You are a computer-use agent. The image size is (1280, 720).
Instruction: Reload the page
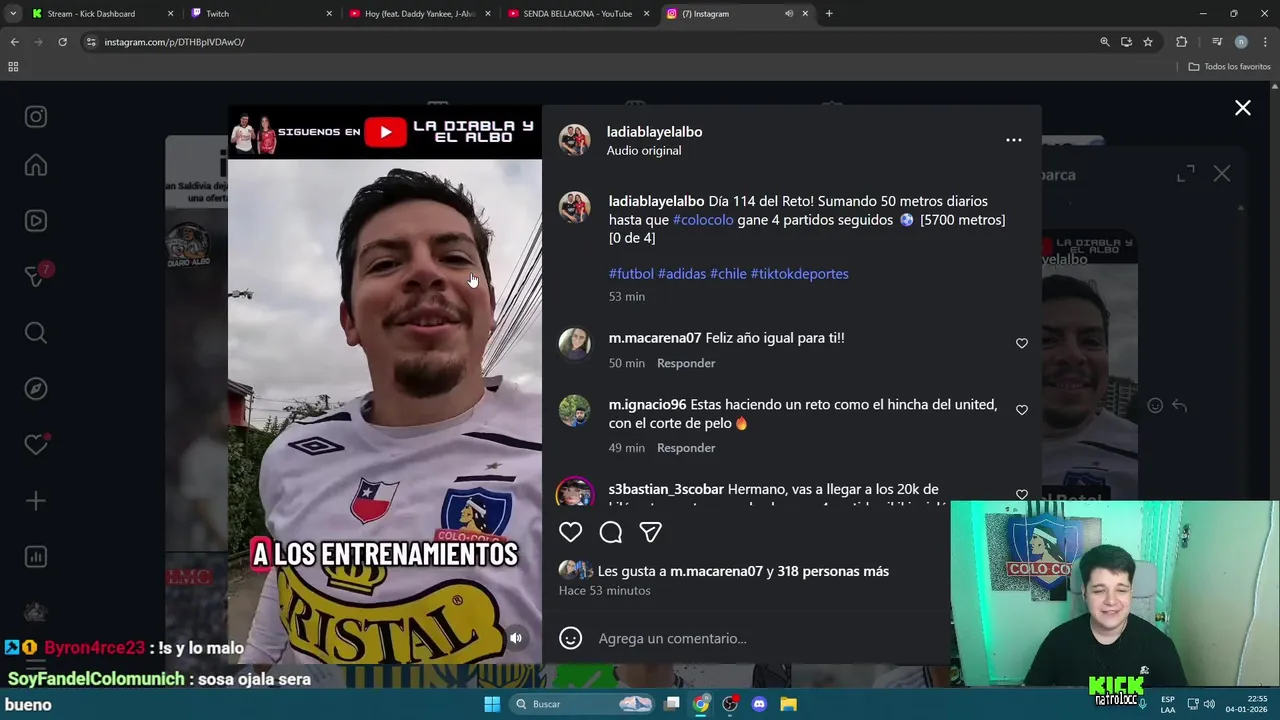point(62,42)
